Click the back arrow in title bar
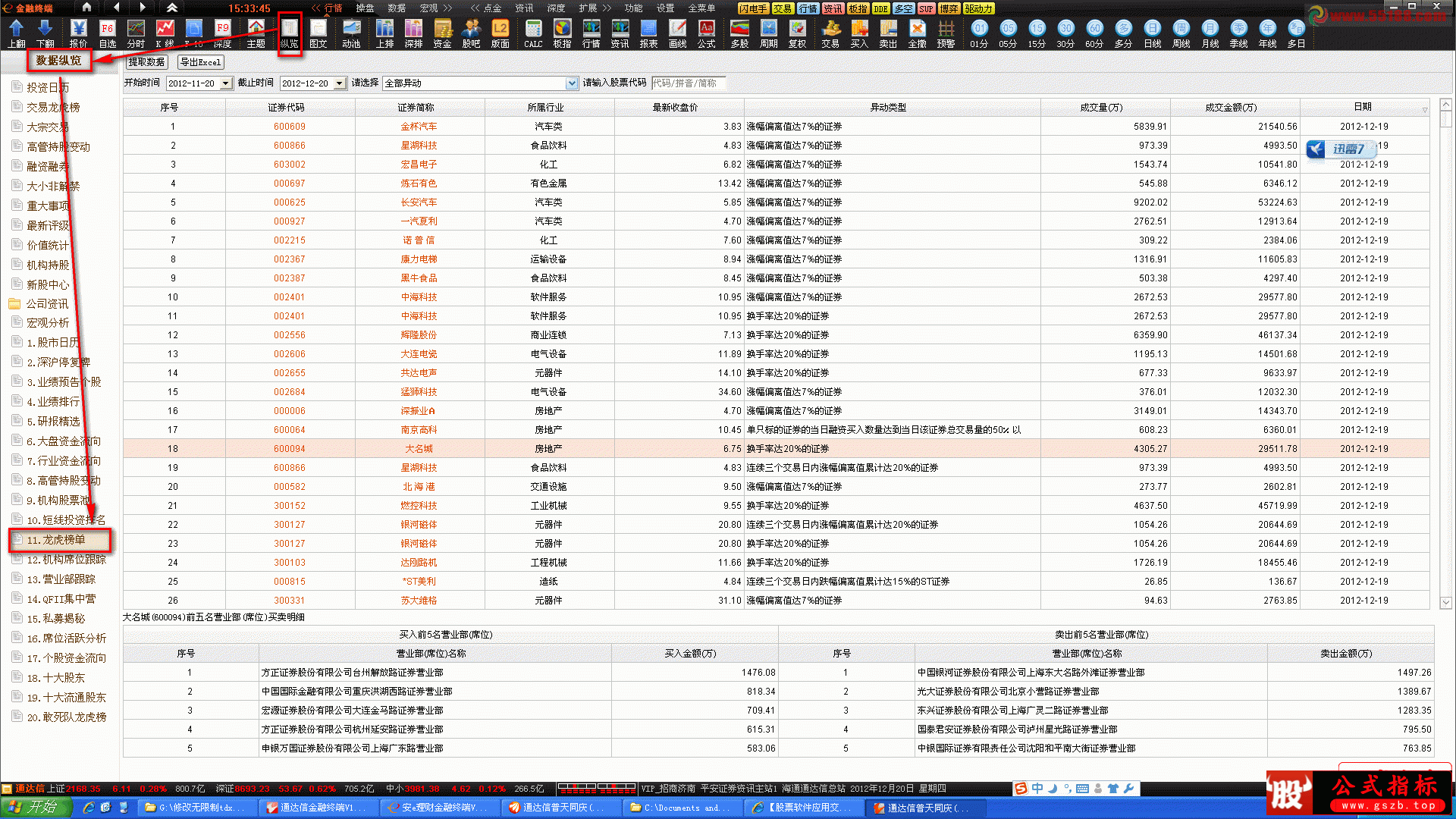1456x819 pixels. click(116, 7)
